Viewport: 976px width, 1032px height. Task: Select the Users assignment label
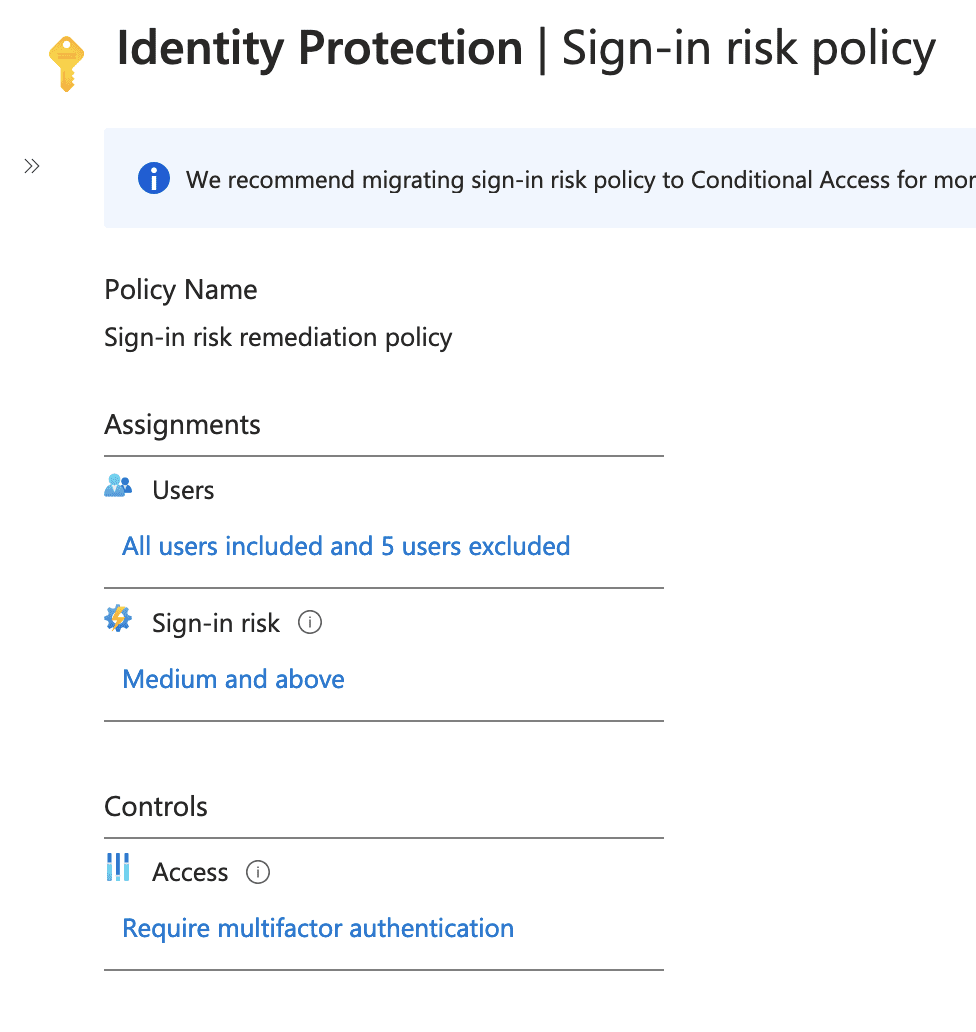point(183,490)
